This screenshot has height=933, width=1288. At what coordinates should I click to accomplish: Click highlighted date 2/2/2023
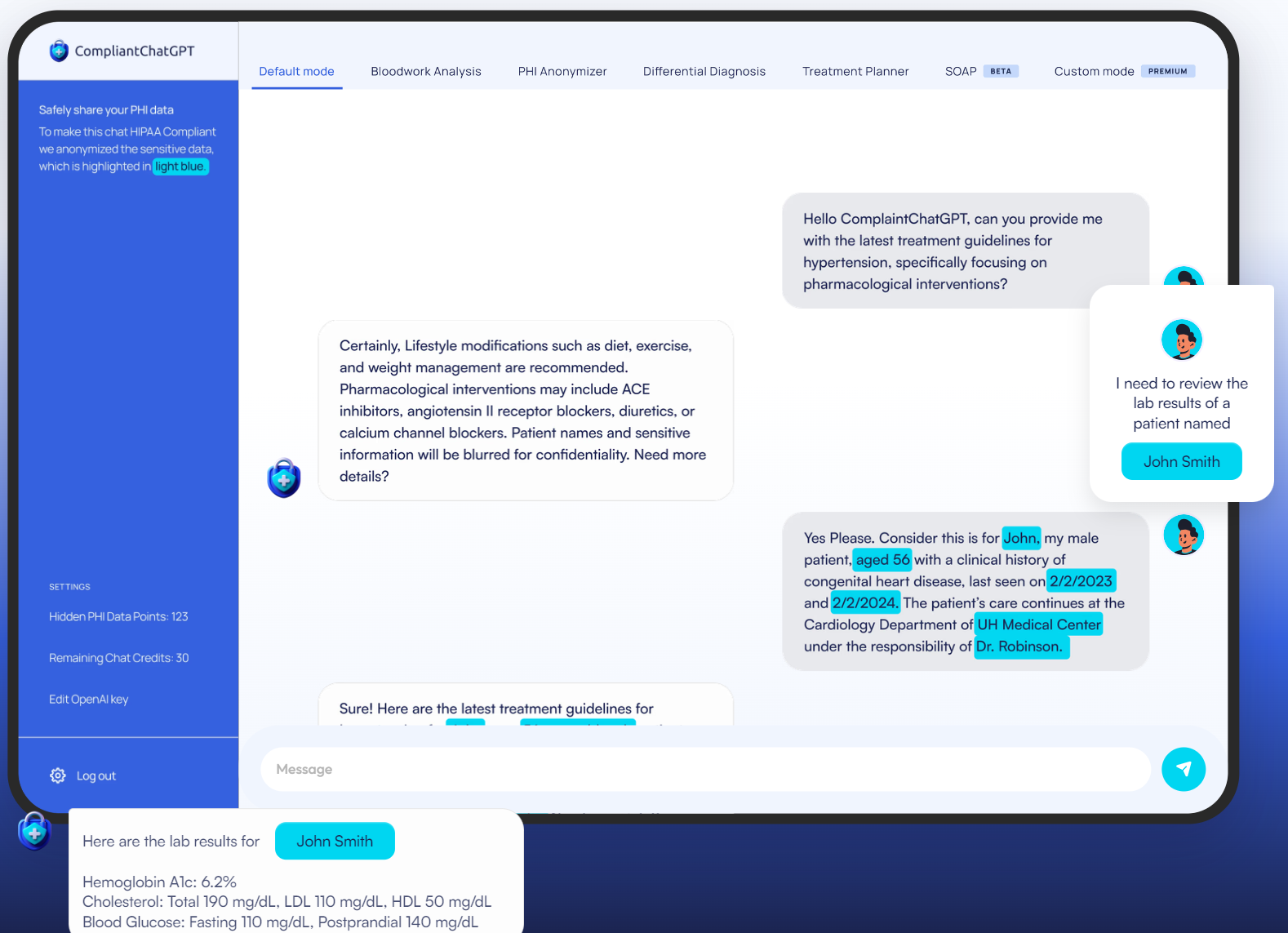pos(1081,581)
